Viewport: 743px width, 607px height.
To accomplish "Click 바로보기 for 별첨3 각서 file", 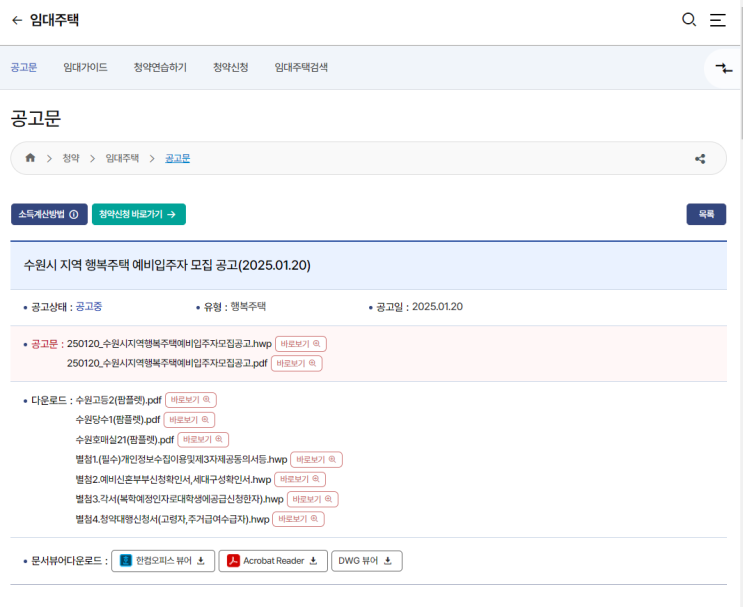I will [x=313, y=499].
